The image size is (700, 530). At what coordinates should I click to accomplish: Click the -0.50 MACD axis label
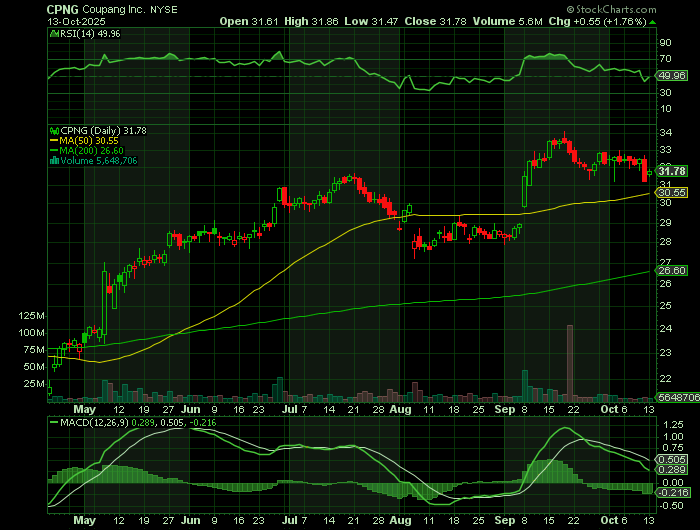(x=672, y=506)
